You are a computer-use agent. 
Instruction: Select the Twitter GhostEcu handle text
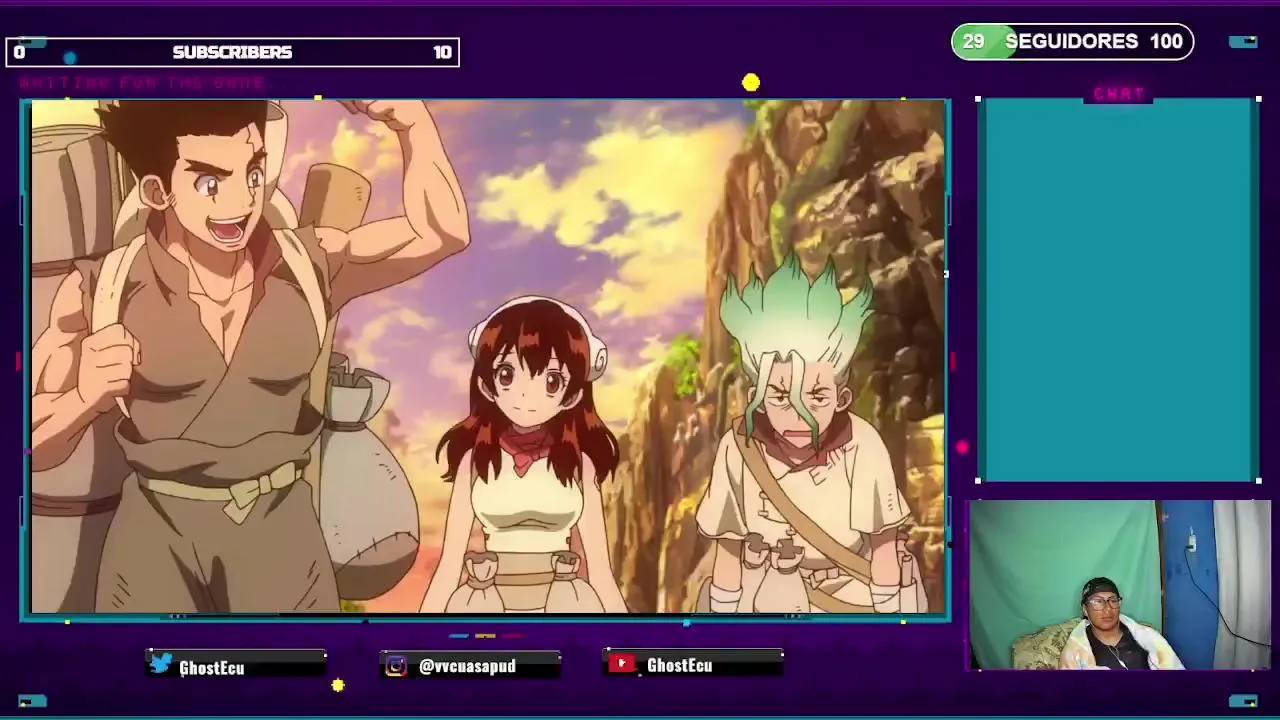point(211,667)
